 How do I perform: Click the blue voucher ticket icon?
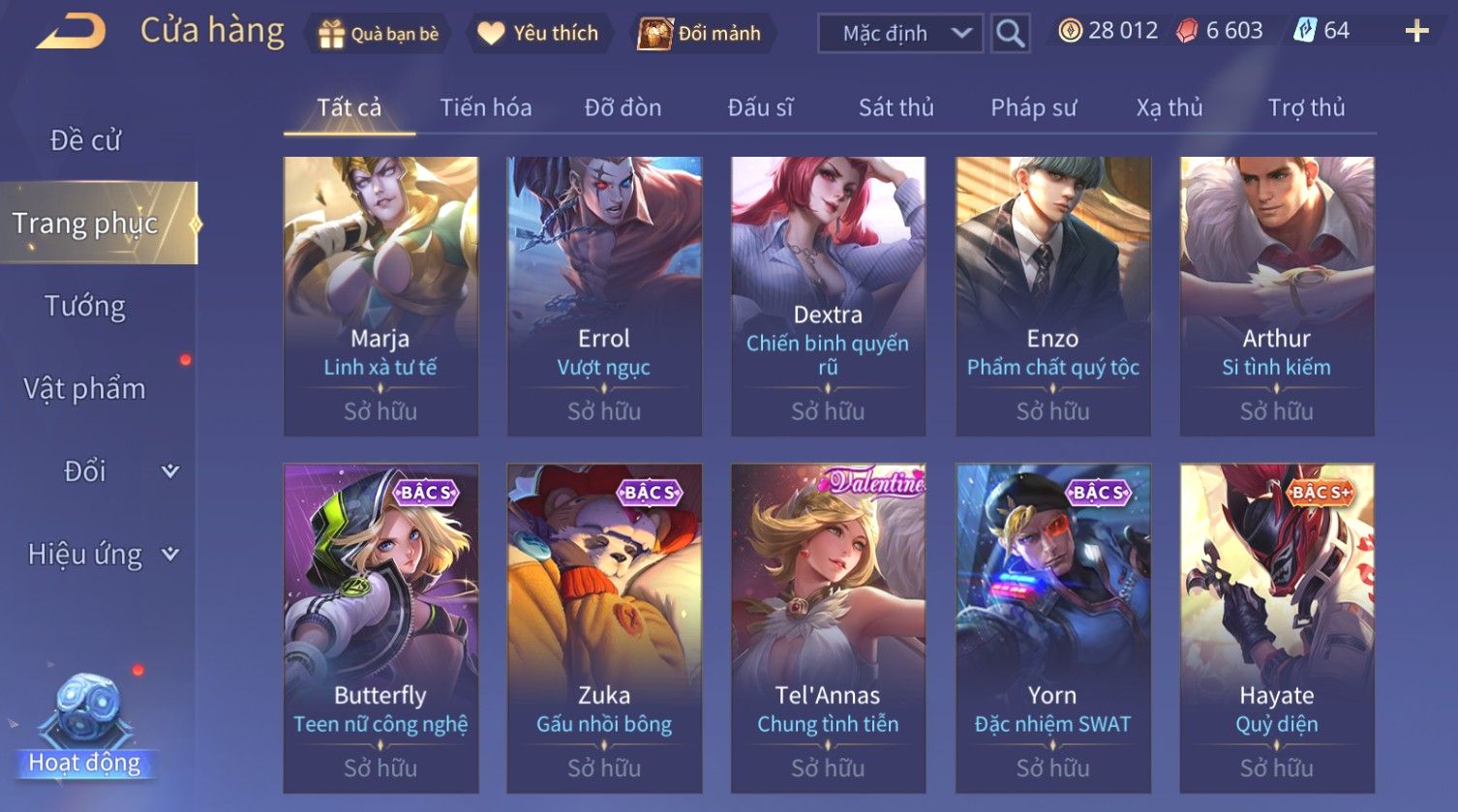(x=1305, y=31)
